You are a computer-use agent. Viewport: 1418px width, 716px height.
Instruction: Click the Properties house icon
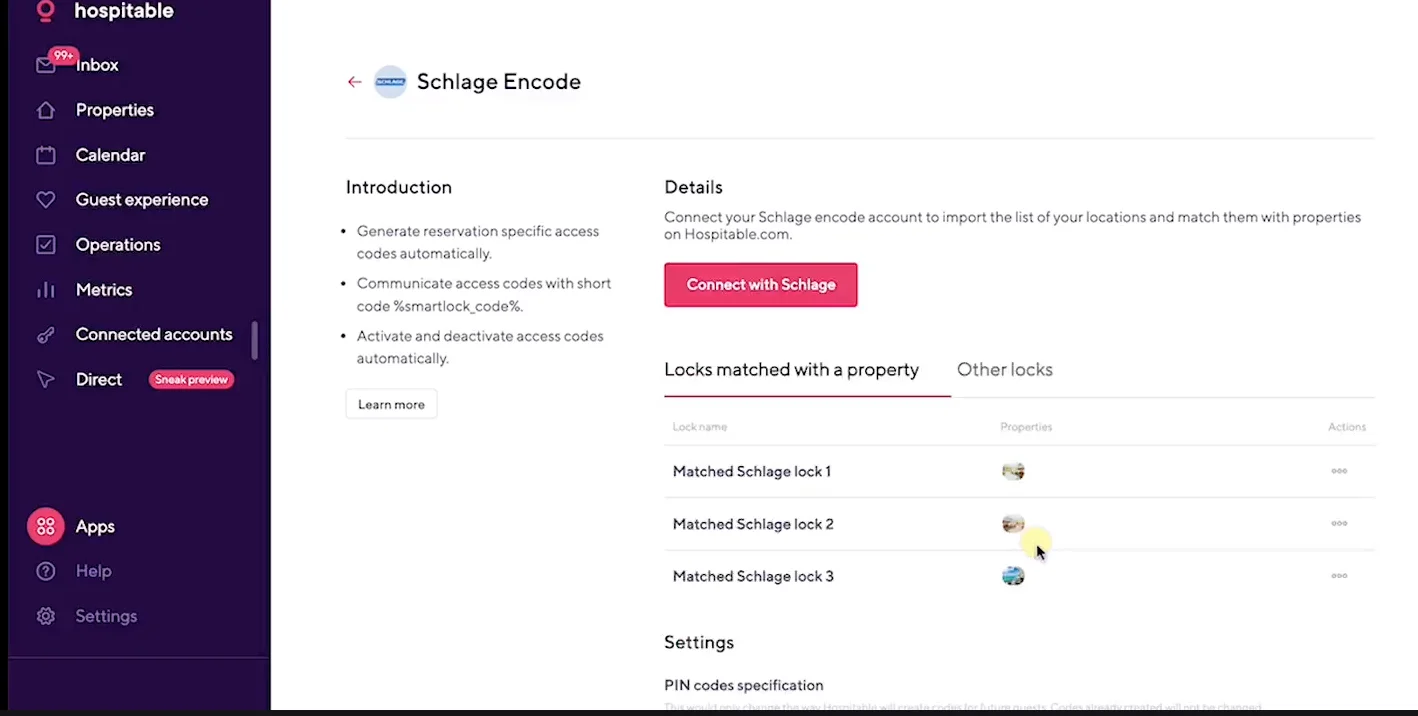(x=46, y=110)
